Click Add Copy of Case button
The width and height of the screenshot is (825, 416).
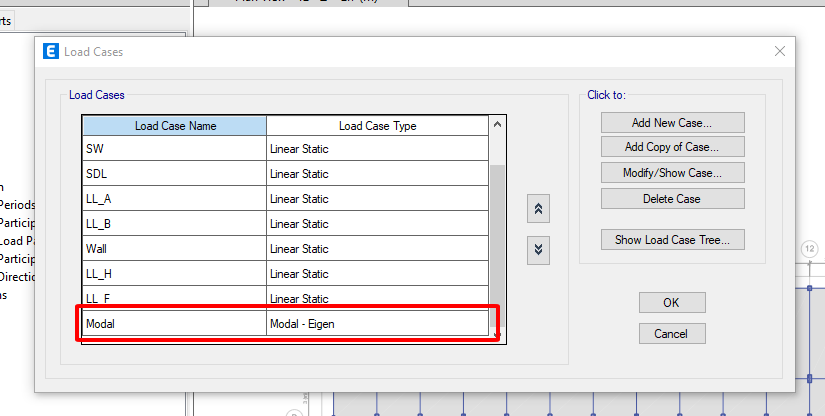point(672,147)
